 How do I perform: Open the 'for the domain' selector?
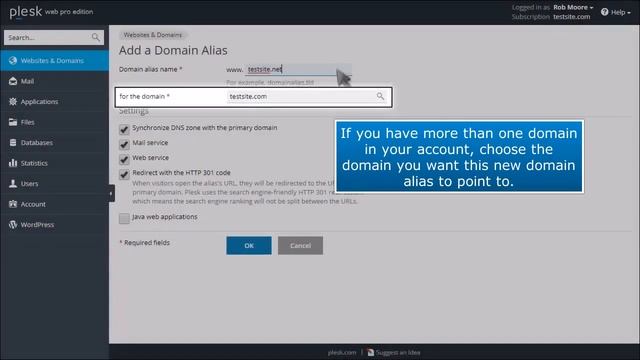click(x=306, y=96)
